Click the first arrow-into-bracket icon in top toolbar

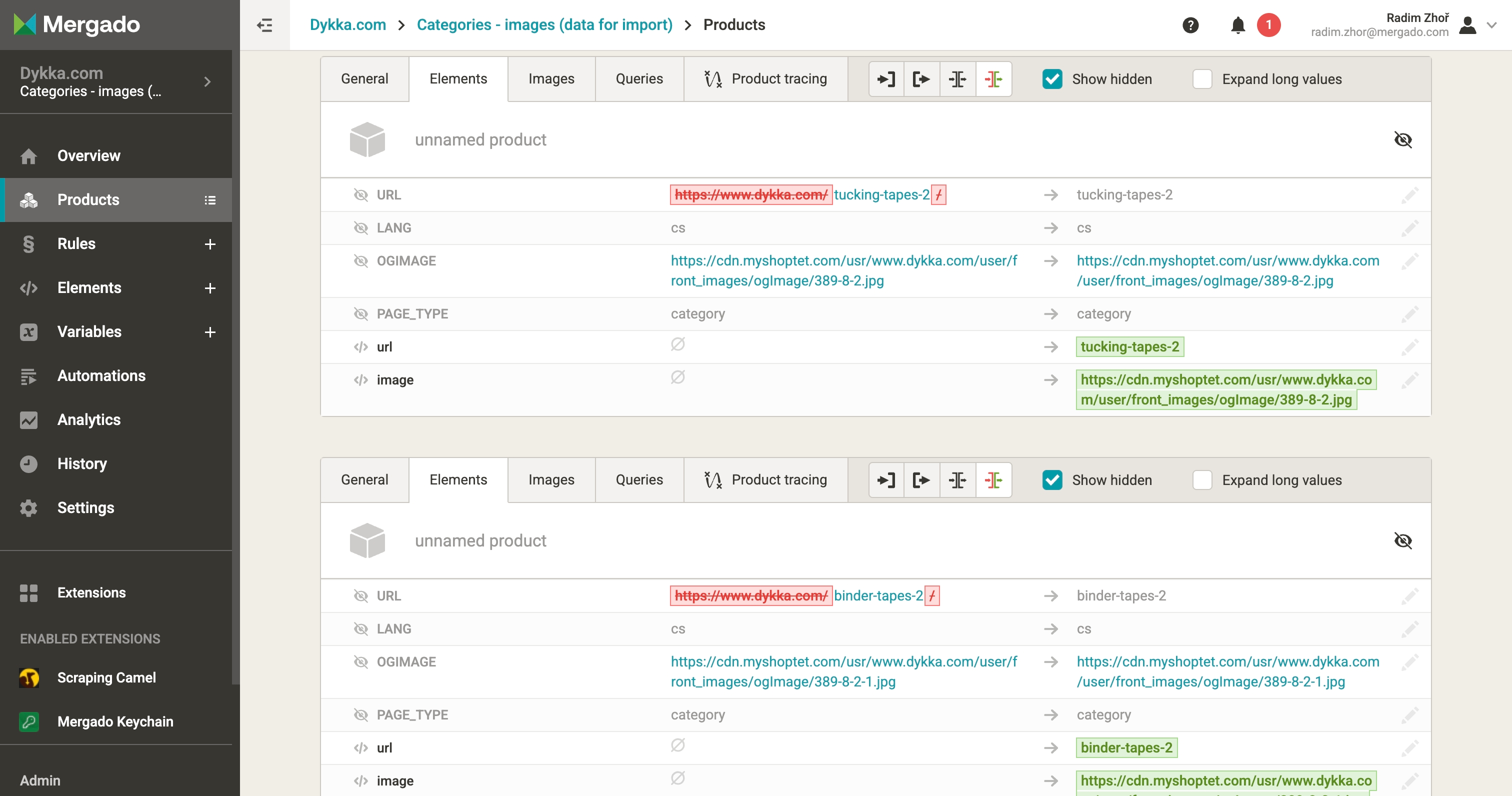point(885,78)
